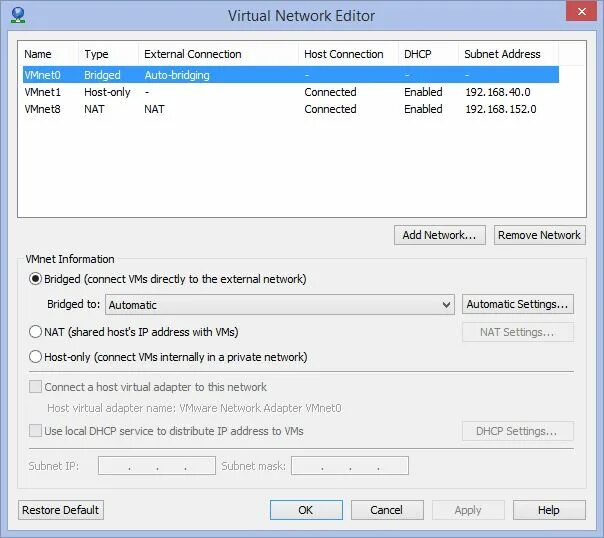
Task: Click the Add Network button
Action: (440, 235)
